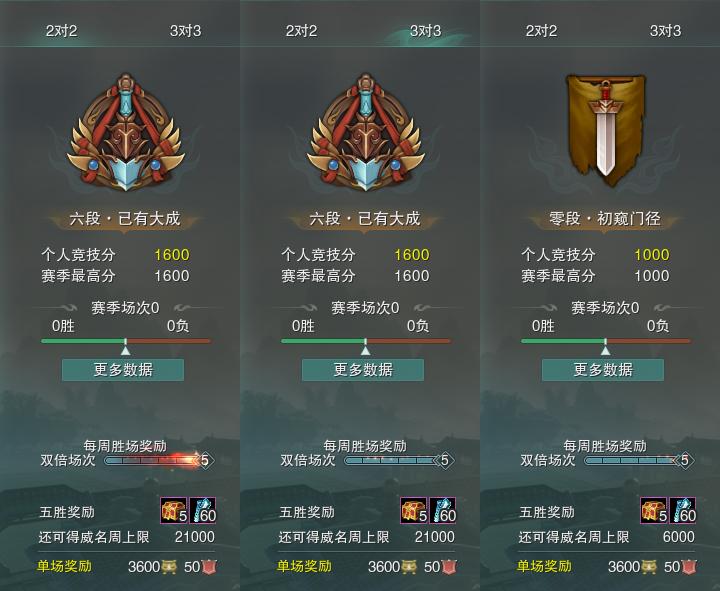This screenshot has width=720, height=591.
Task: Open the 2对2 tab in the rightmost panel
Action: tap(541, 31)
